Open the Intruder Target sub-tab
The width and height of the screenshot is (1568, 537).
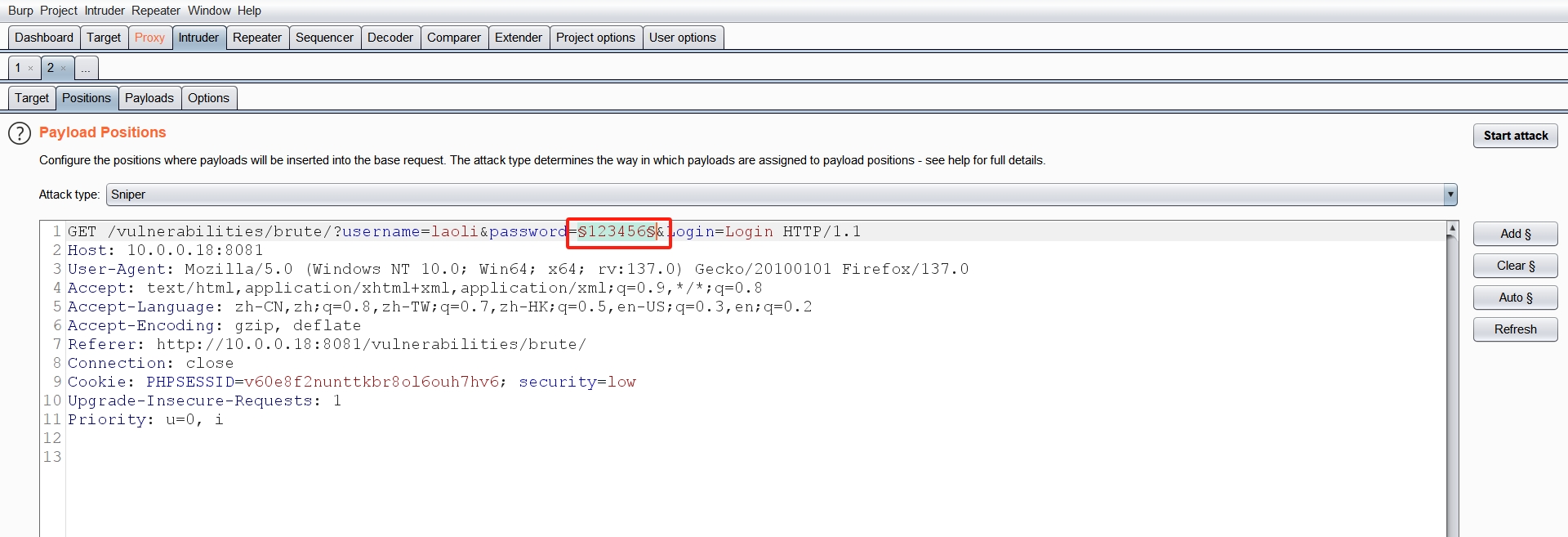[x=32, y=98]
